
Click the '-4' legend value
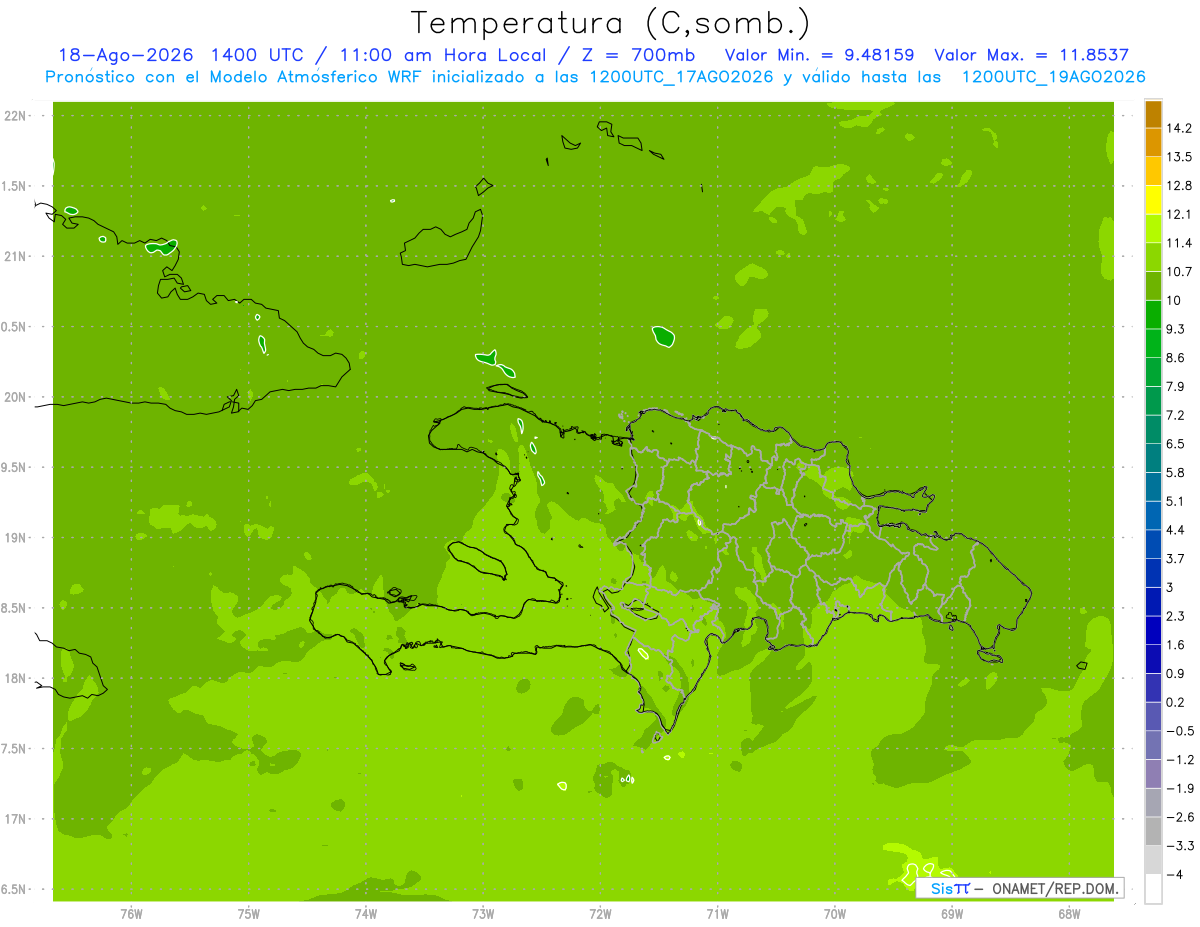click(x=1174, y=875)
